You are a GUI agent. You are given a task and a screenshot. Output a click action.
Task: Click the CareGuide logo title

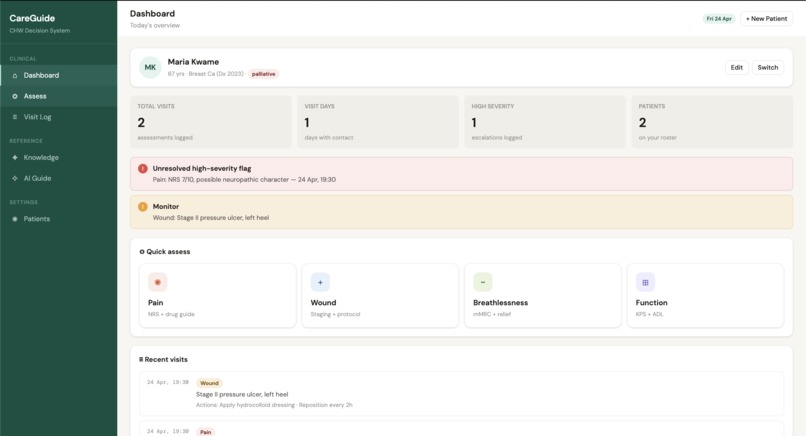point(32,18)
